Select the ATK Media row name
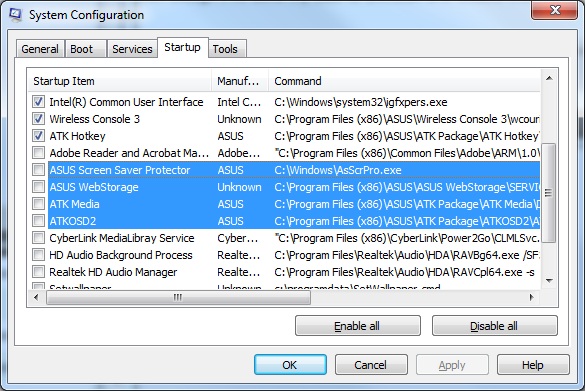586x392 pixels. tap(74, 204)
